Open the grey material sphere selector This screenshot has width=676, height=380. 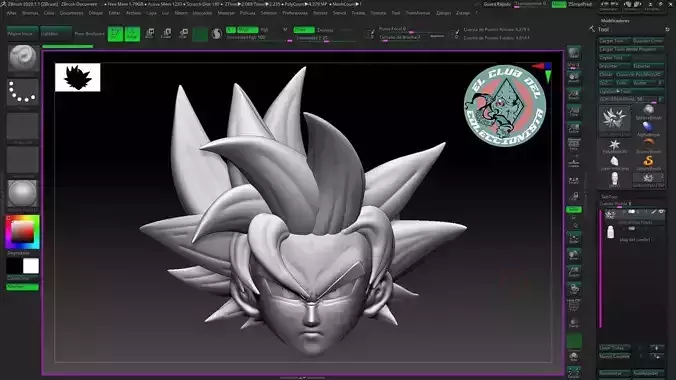point(22,194)
